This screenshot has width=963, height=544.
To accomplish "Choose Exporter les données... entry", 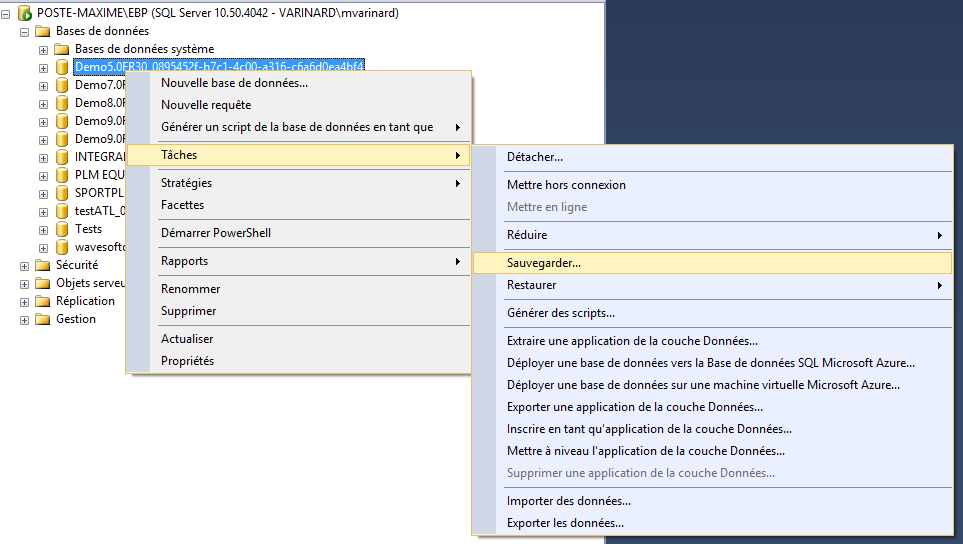I will [x=712, y=523].
